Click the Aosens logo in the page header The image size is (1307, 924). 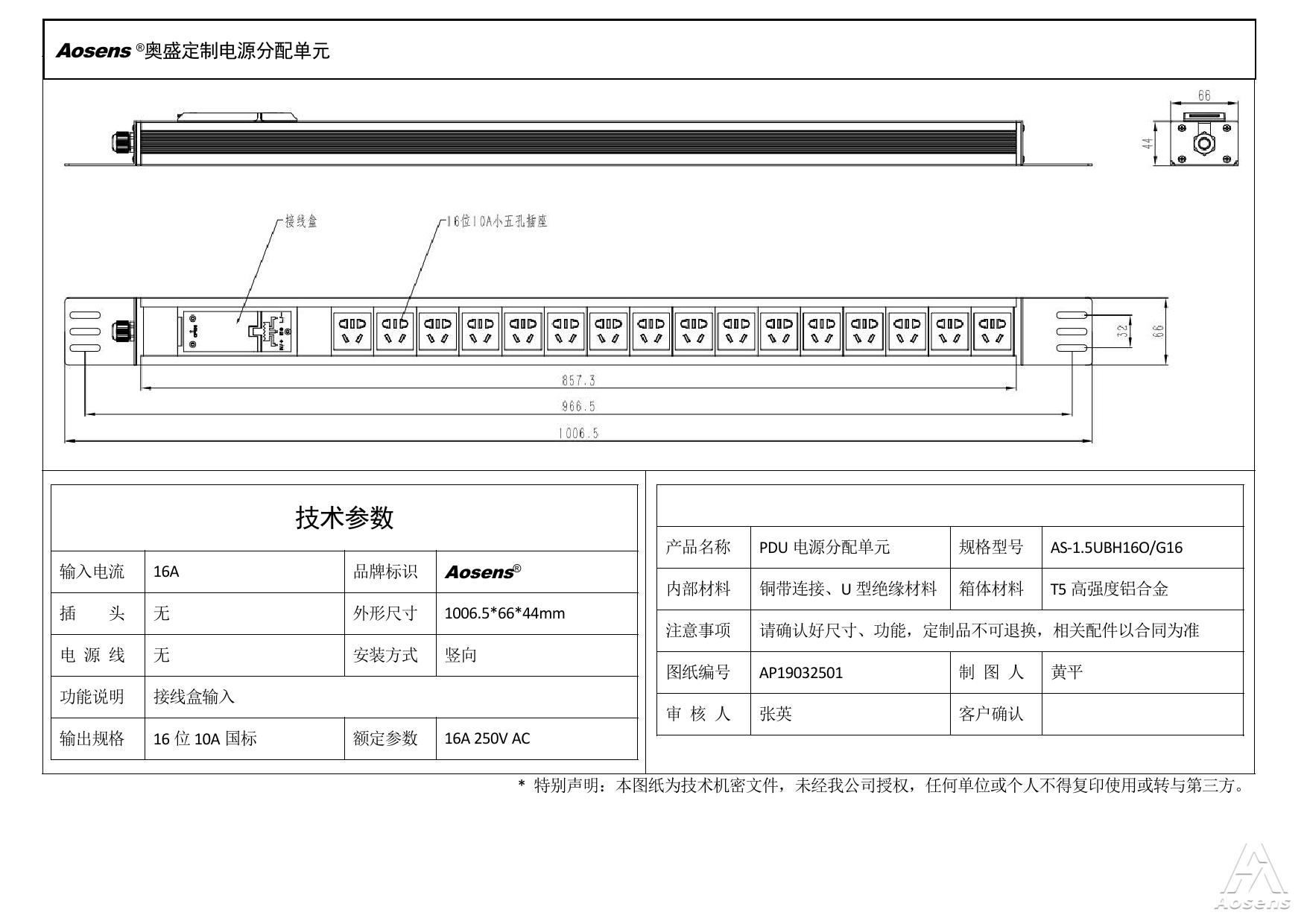point(94,51)
